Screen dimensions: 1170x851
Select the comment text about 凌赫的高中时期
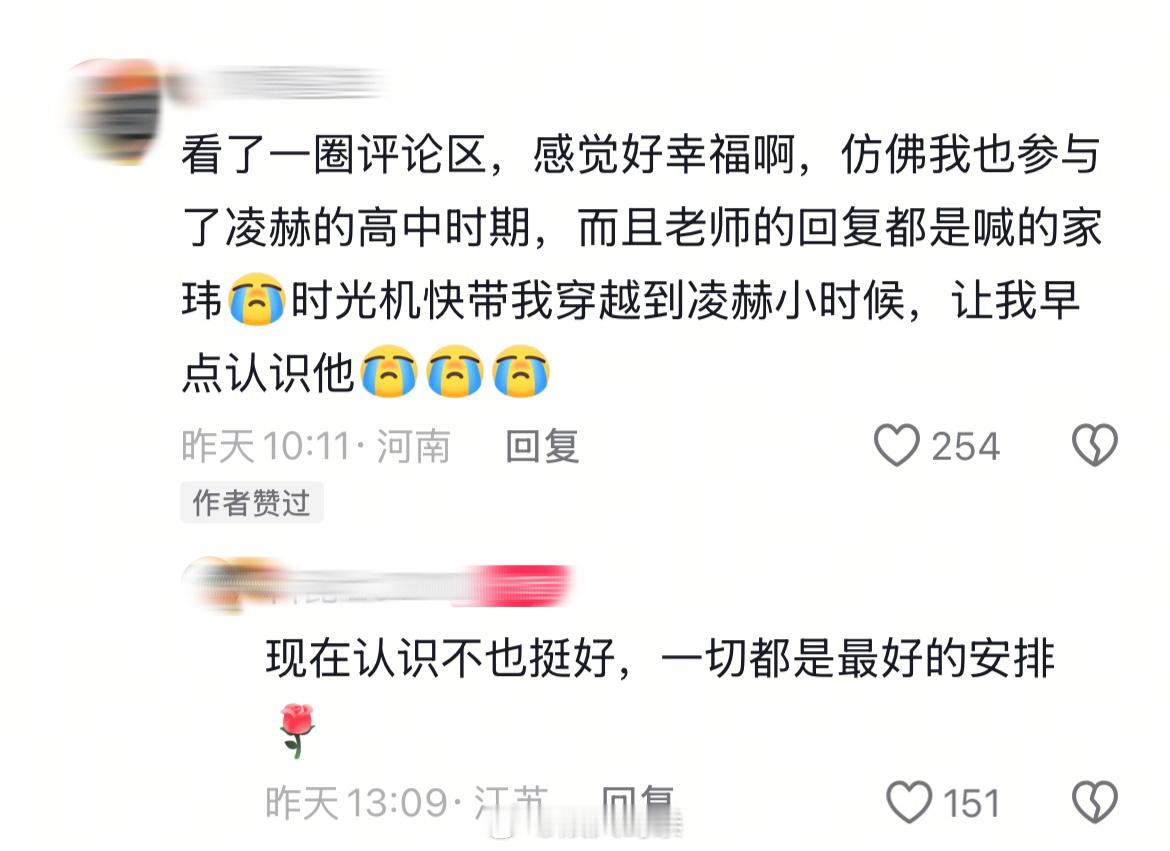tap(641, 264)
